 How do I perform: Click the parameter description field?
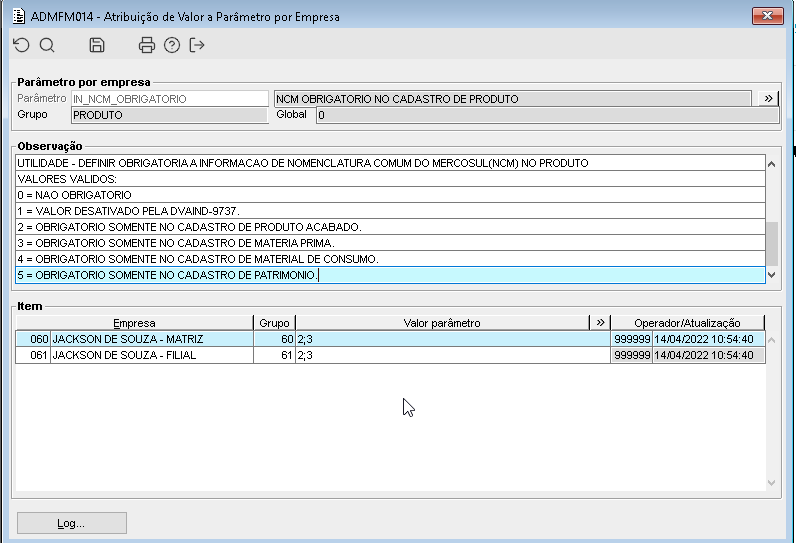click(x=513, y=99)
